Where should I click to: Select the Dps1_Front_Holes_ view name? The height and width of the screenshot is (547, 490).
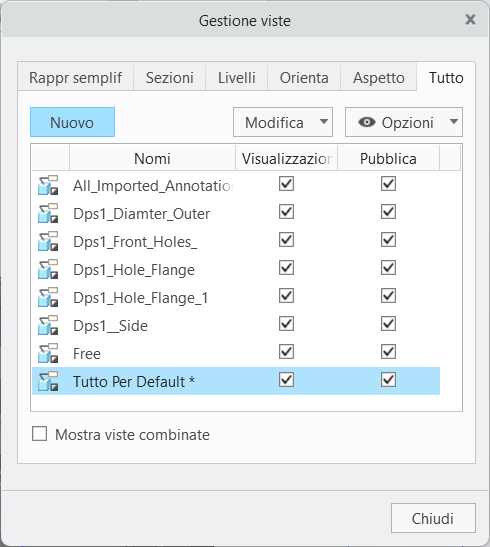(135, 242)
